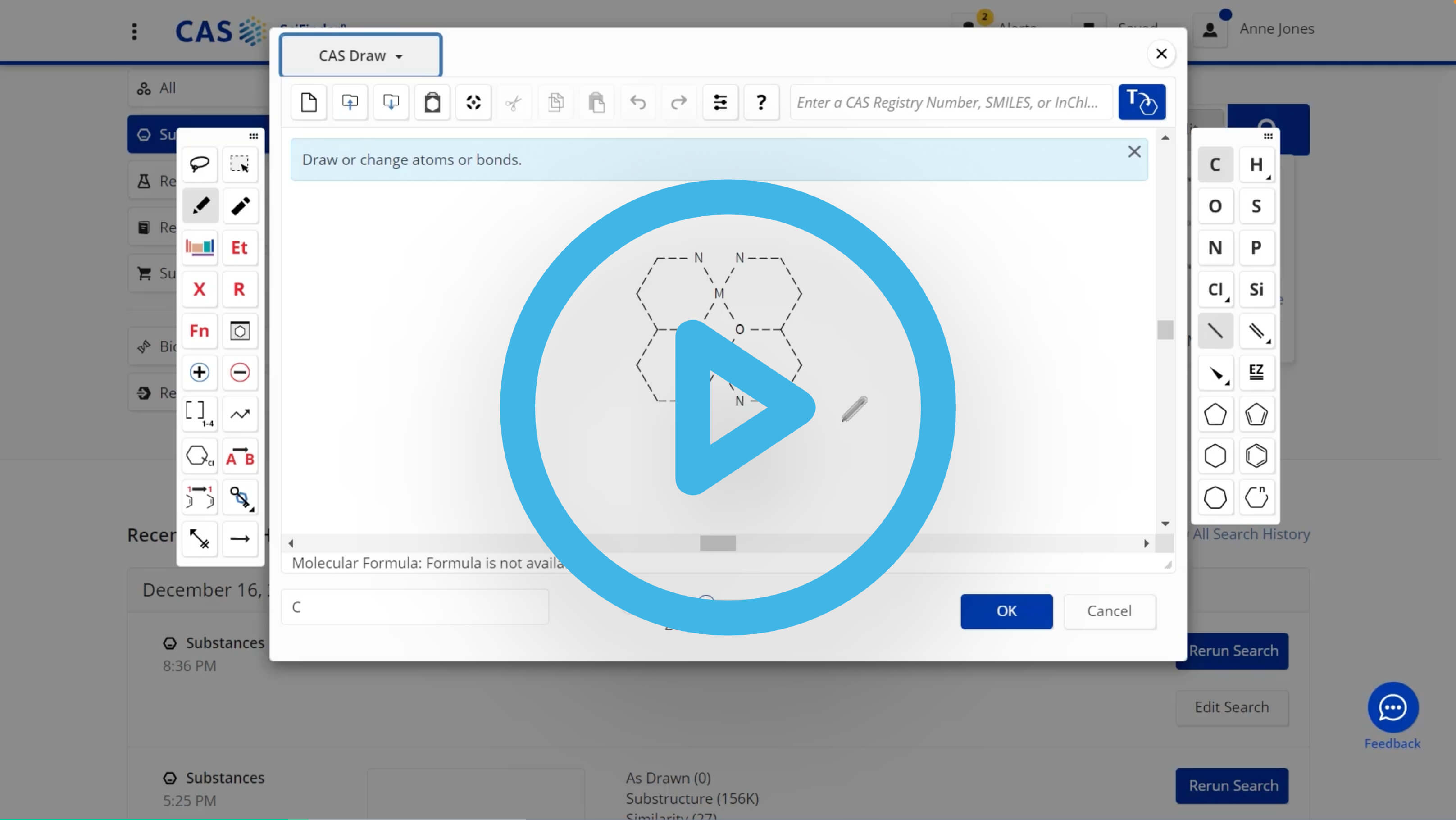
Task: Click the atom value field showing C
Action: pos(415,607)
